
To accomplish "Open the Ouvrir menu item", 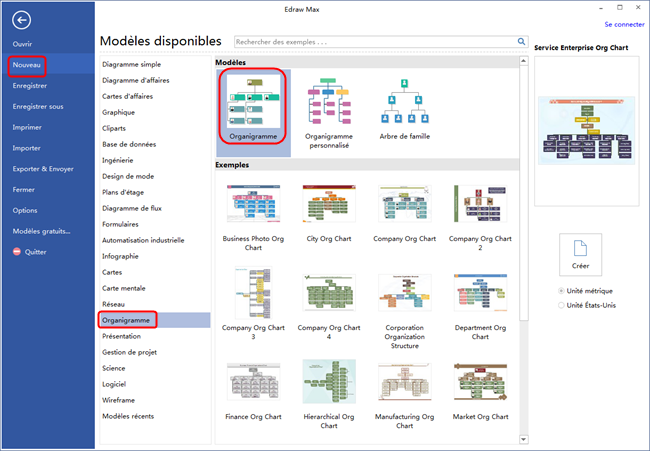I will (22, 44).
